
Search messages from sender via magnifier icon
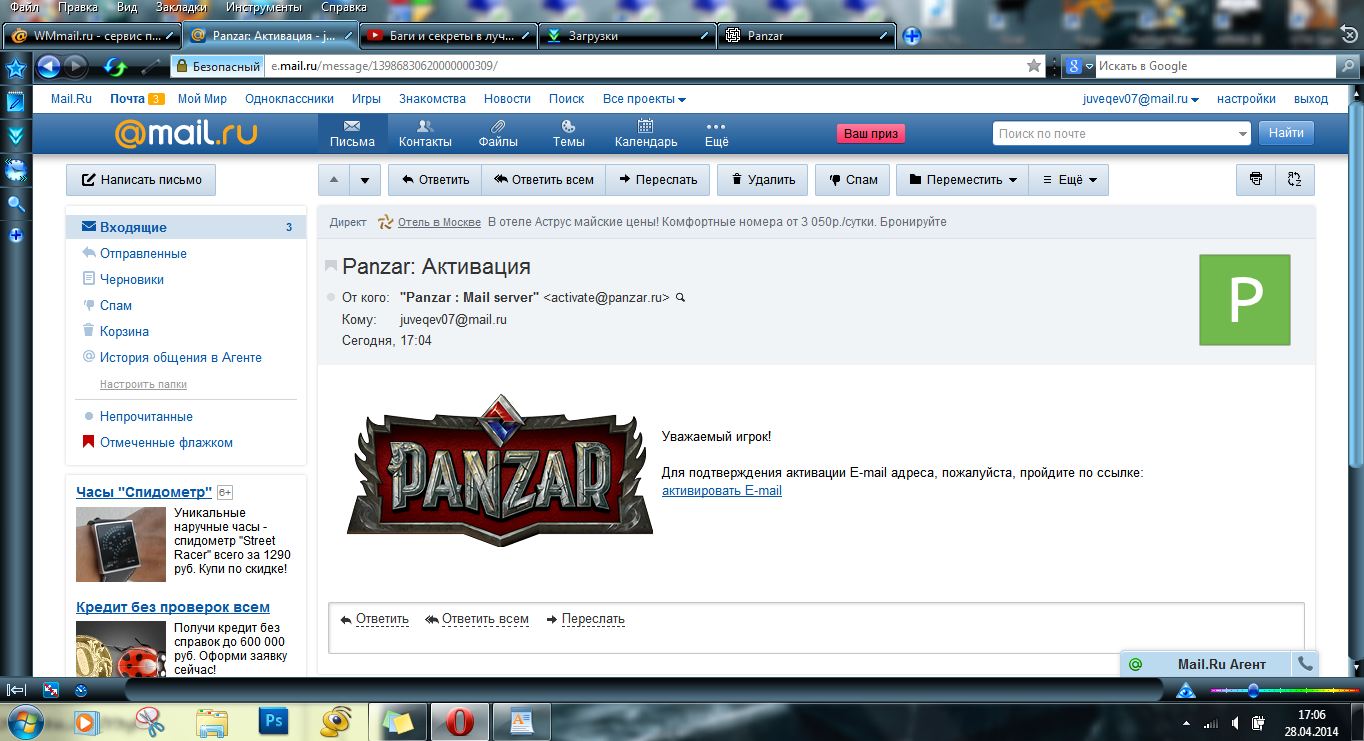pos(681,298)
